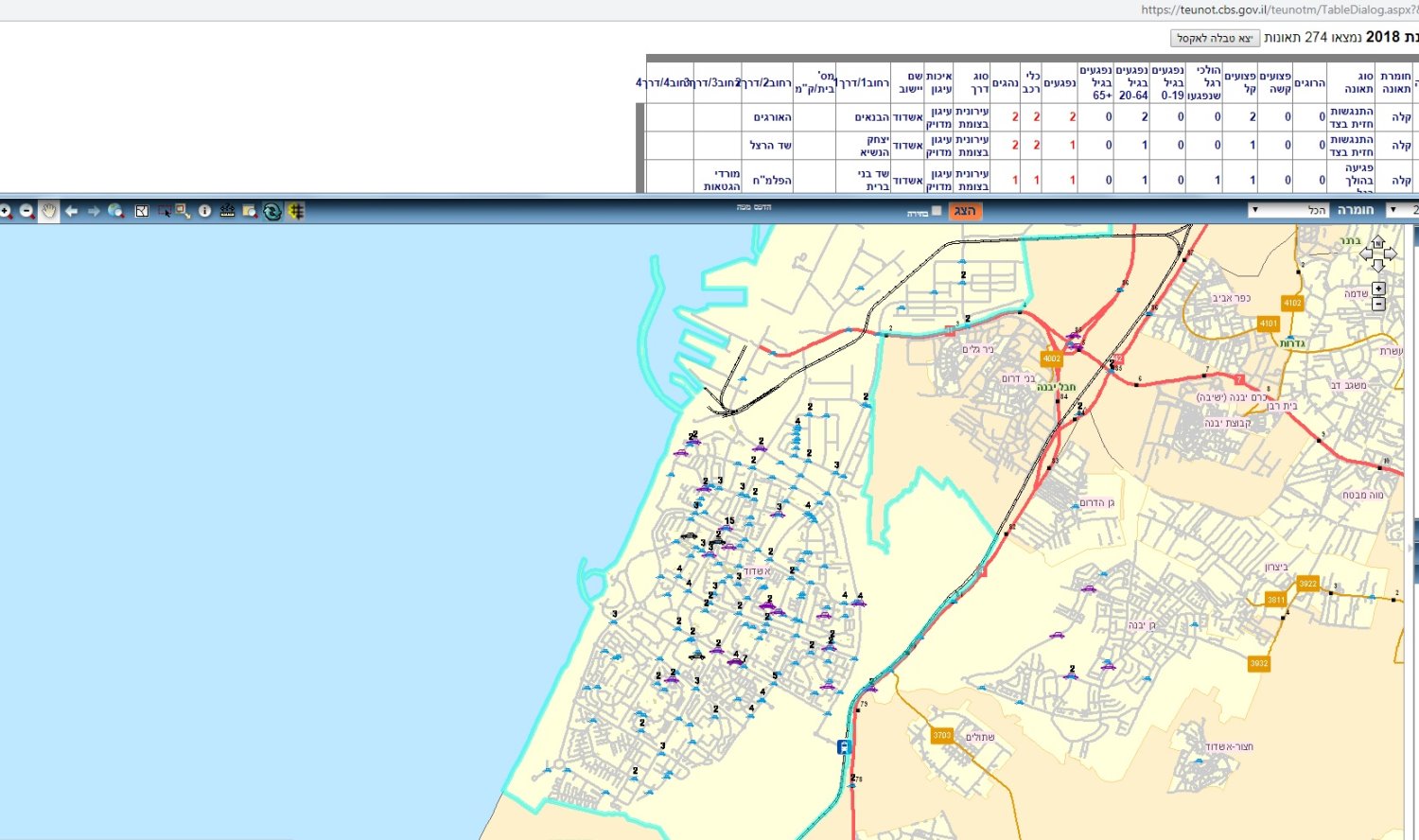Open the חומרה severity dropdown
Image resolution: width=1419 pixels, height=840 pixels.
coord(1289,210)
